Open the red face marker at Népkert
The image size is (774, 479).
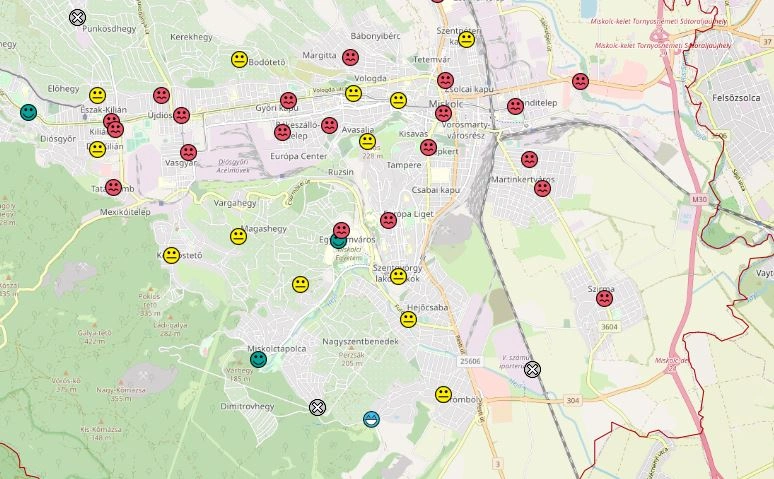pyautogui.click(x=428, y=148)
